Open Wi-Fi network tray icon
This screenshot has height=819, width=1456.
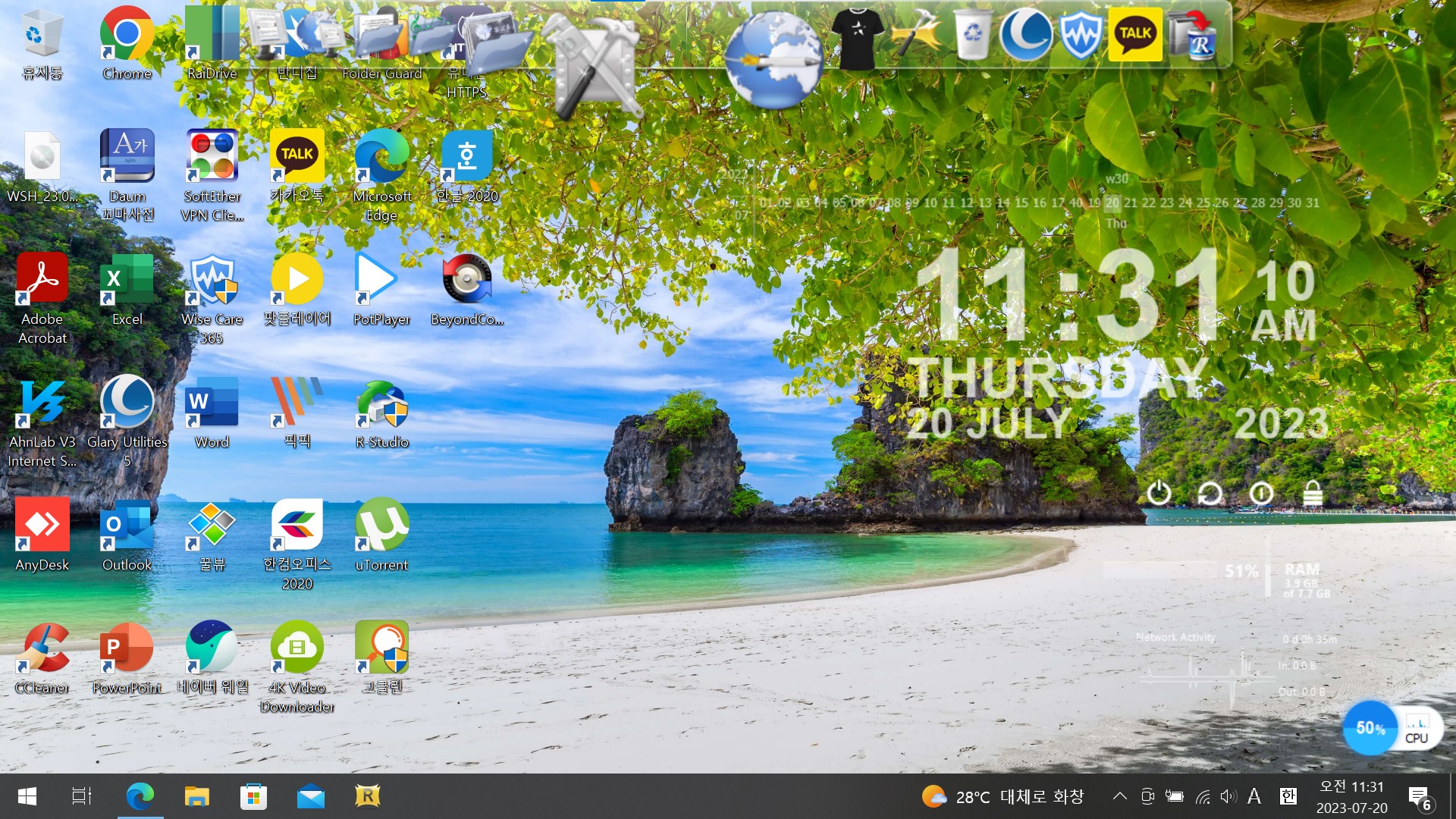point(1203,796)
